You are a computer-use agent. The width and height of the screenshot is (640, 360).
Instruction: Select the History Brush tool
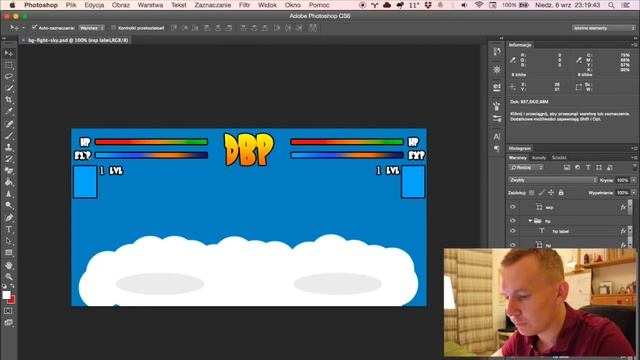[x=9, y=159]
